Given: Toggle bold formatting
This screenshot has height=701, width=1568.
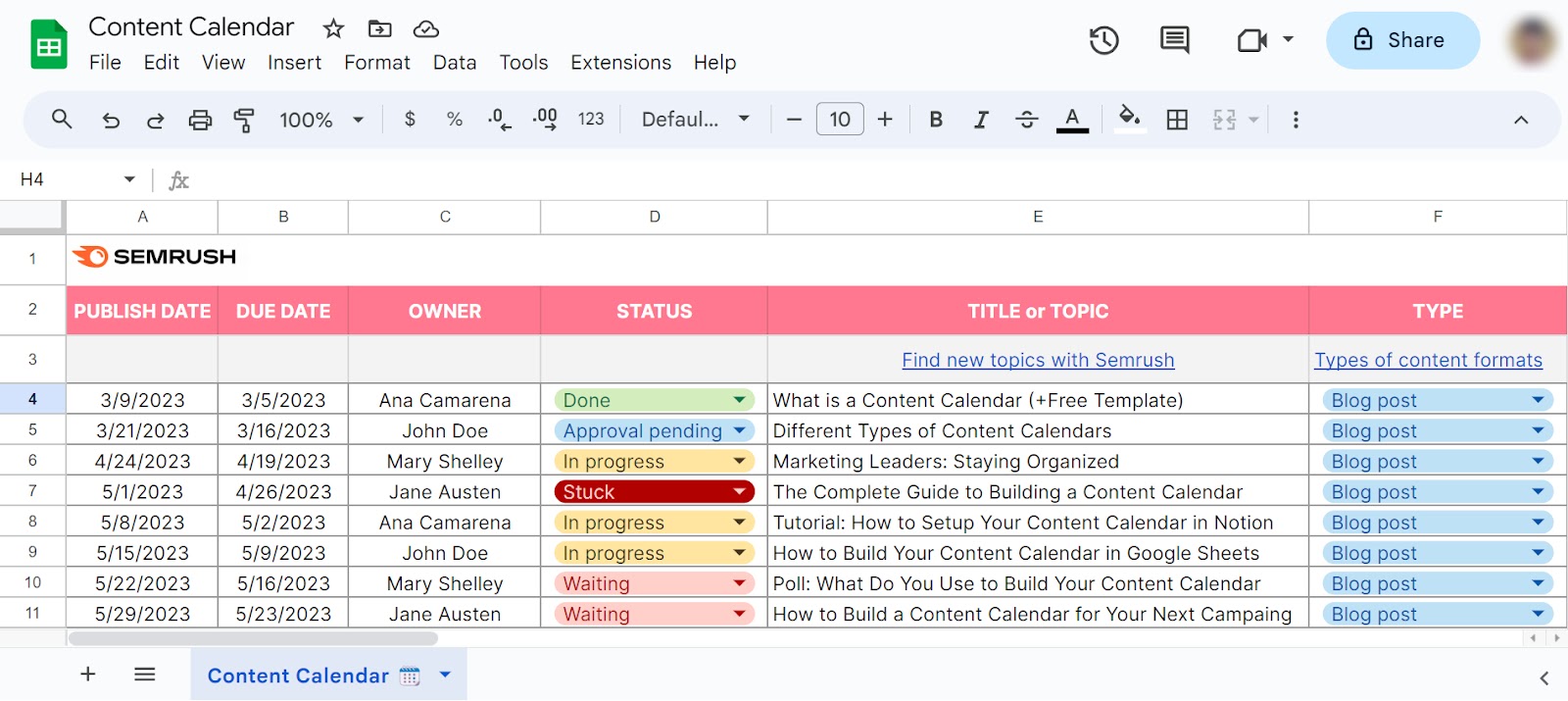Looking at the screenshot, I should [936, 120].
